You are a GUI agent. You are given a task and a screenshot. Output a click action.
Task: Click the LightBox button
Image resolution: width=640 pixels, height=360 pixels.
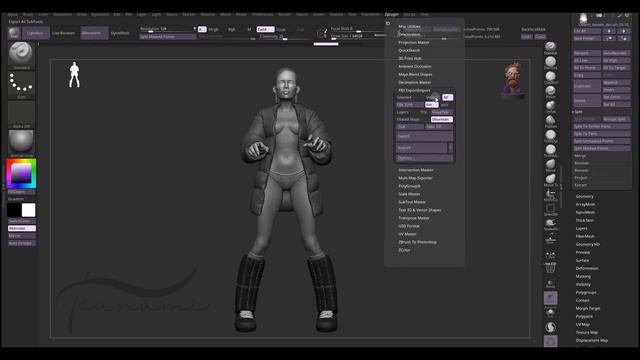pyautogui.click(x=35, y=33)
